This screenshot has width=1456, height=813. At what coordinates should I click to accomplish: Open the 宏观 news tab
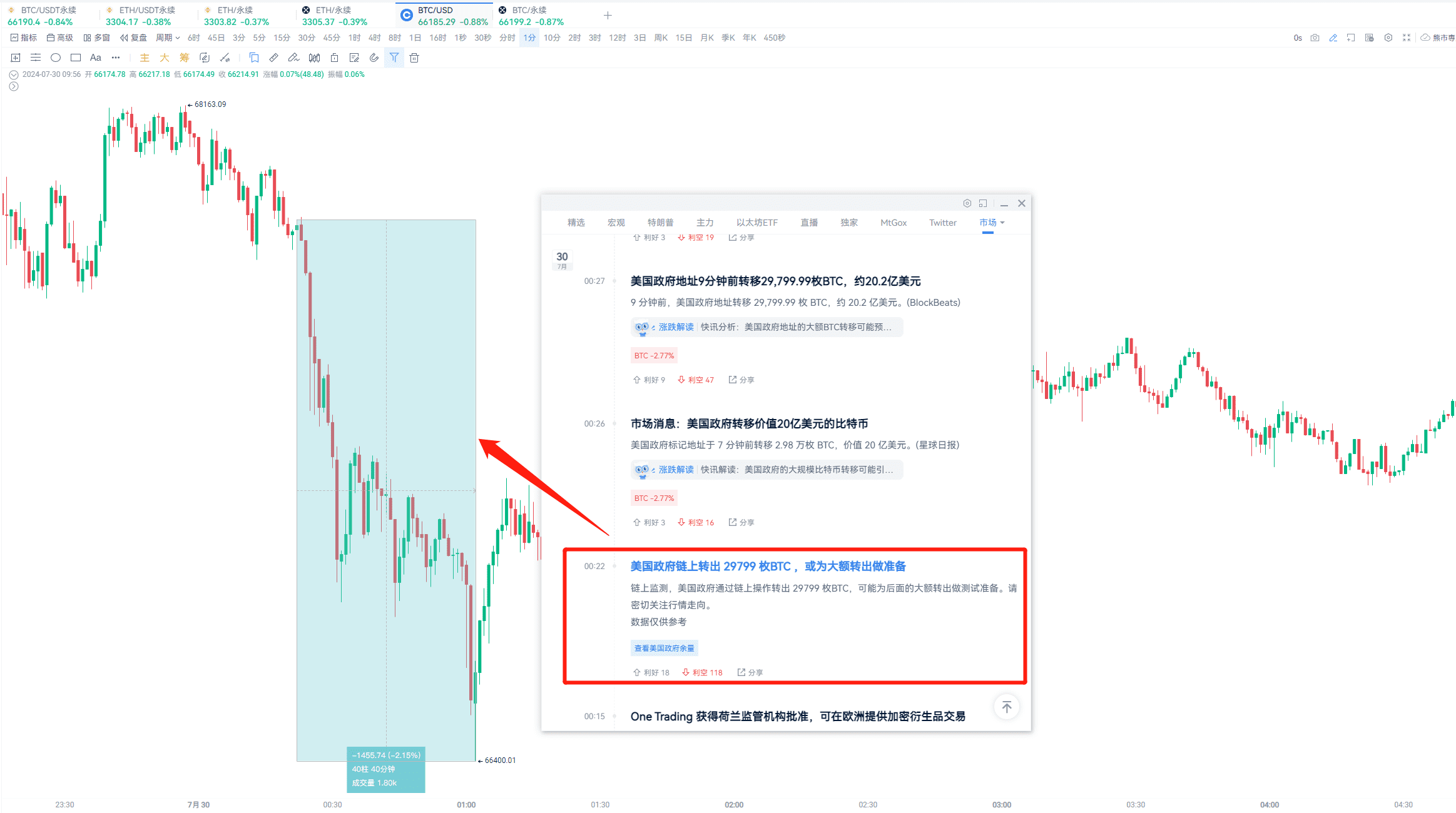[x=616, y=223]
